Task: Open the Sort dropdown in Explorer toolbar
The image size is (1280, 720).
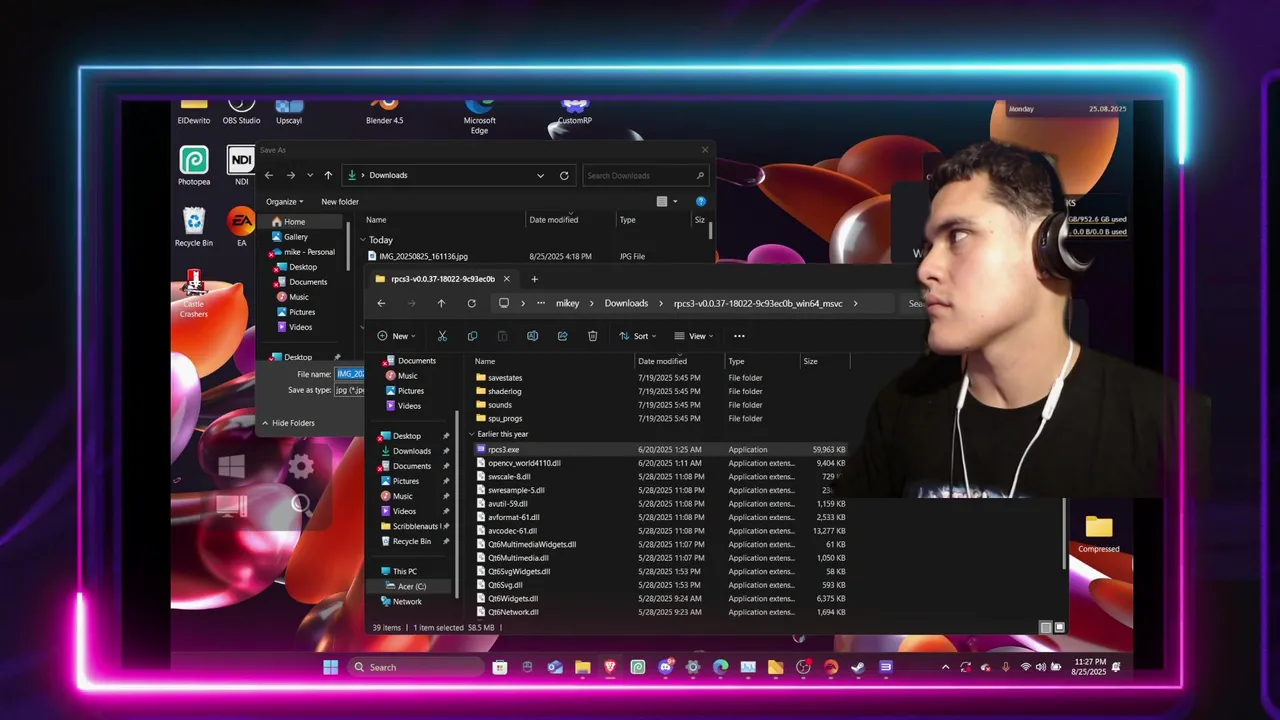Action: coord(637,336)
